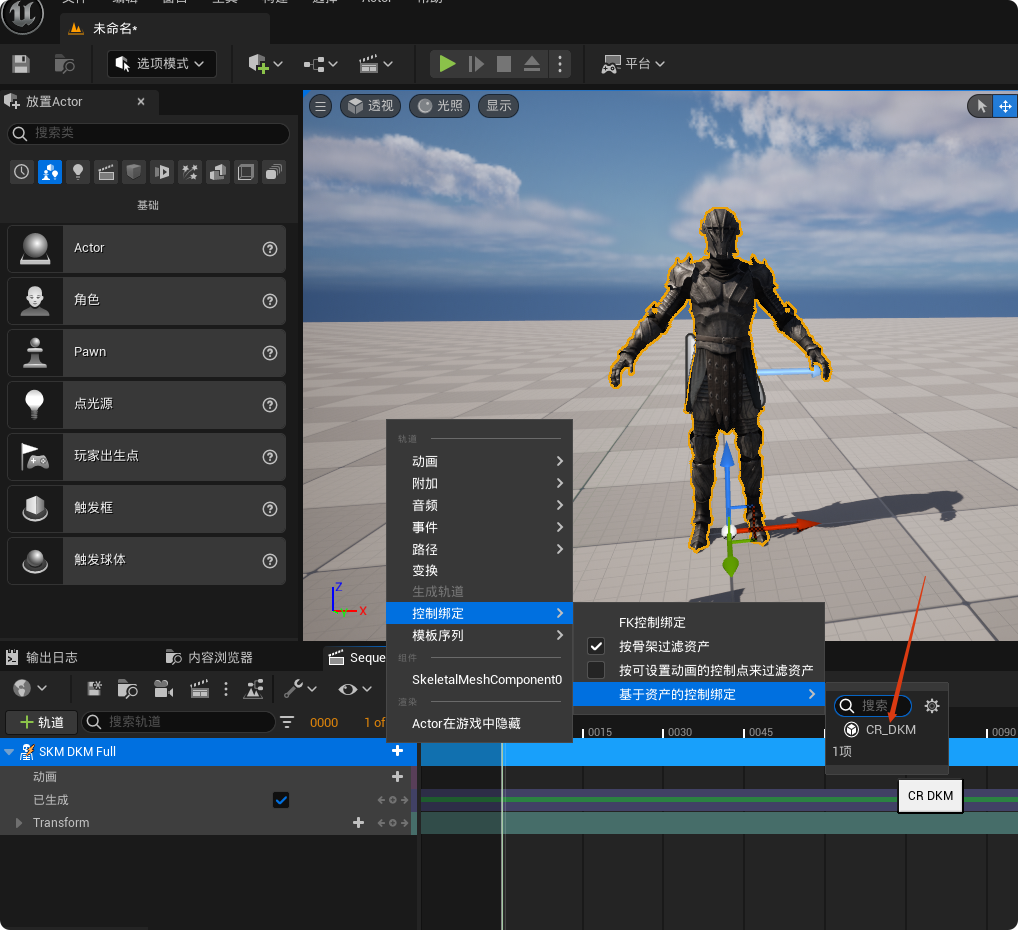Open the 光照 lit mode dropdown

tap(440, 106)
